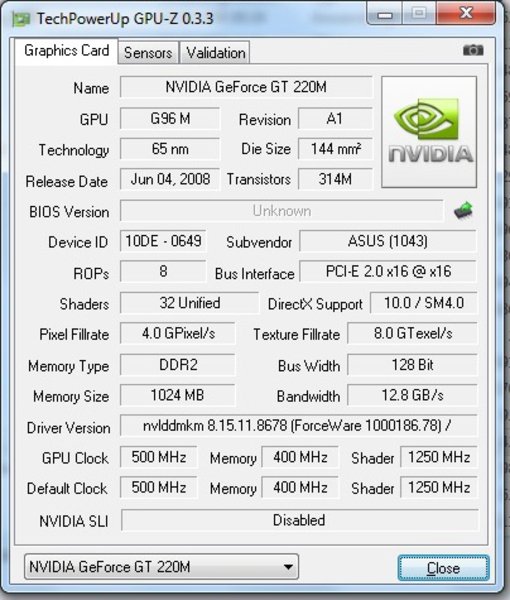Click the 'Default Clock' label

[x=67, y=489]
